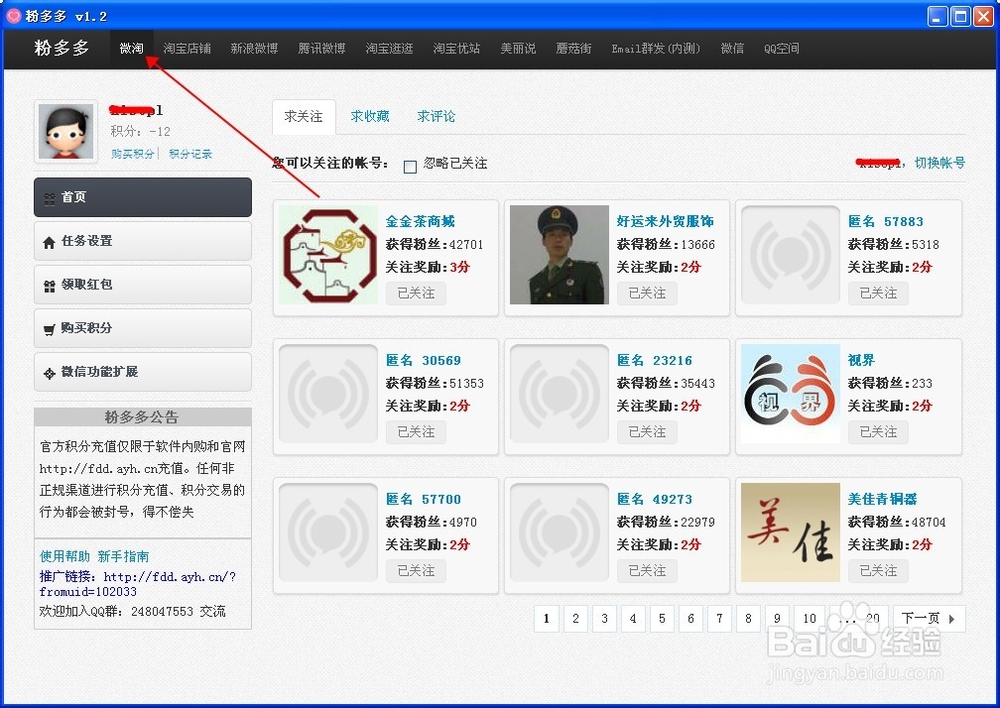This screenshot has height=708, width=1000.
Task: Open the 淘宝店铺 menu item
Action: (187, 48)
